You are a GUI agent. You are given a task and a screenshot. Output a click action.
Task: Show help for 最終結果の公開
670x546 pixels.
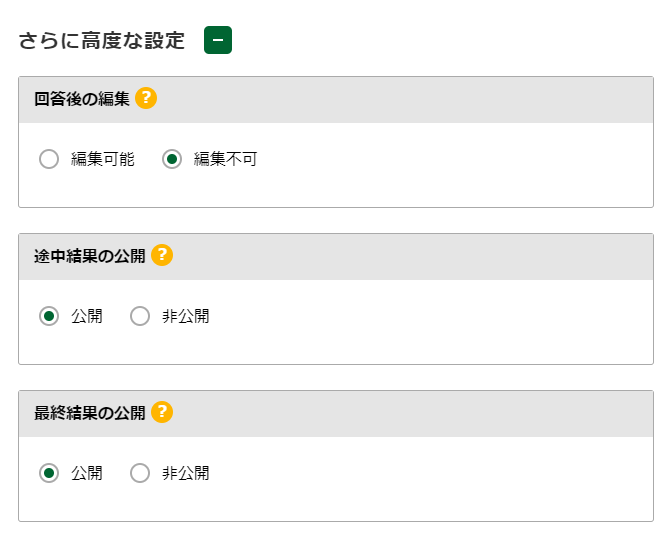click(x=162, y=412)
